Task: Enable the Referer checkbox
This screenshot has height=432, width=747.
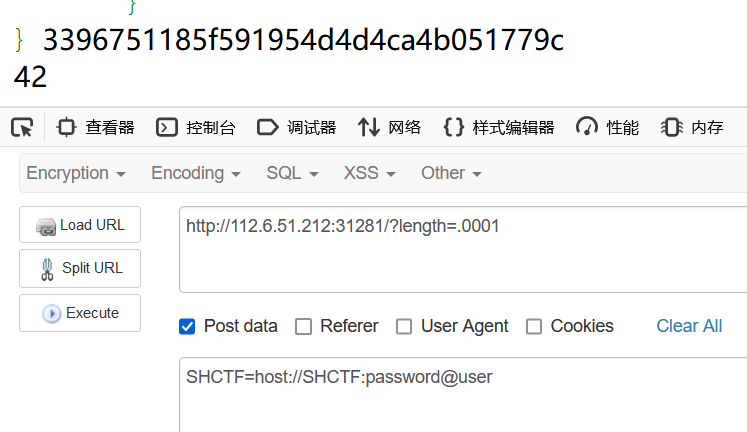Action: [x=303, y=327]
